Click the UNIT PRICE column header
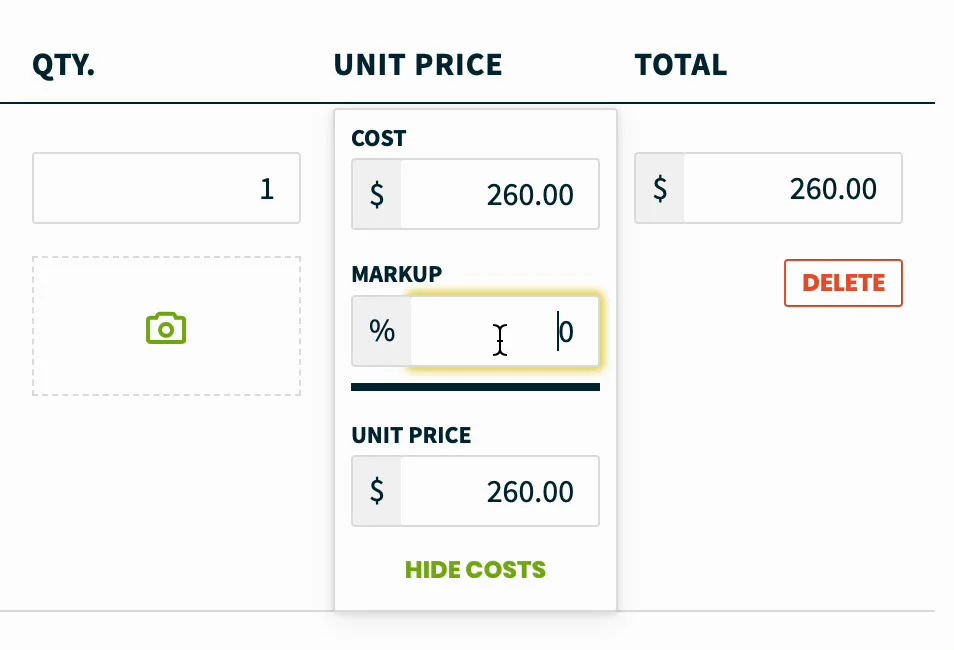This screenshot has width=954, height=650. 418,65
